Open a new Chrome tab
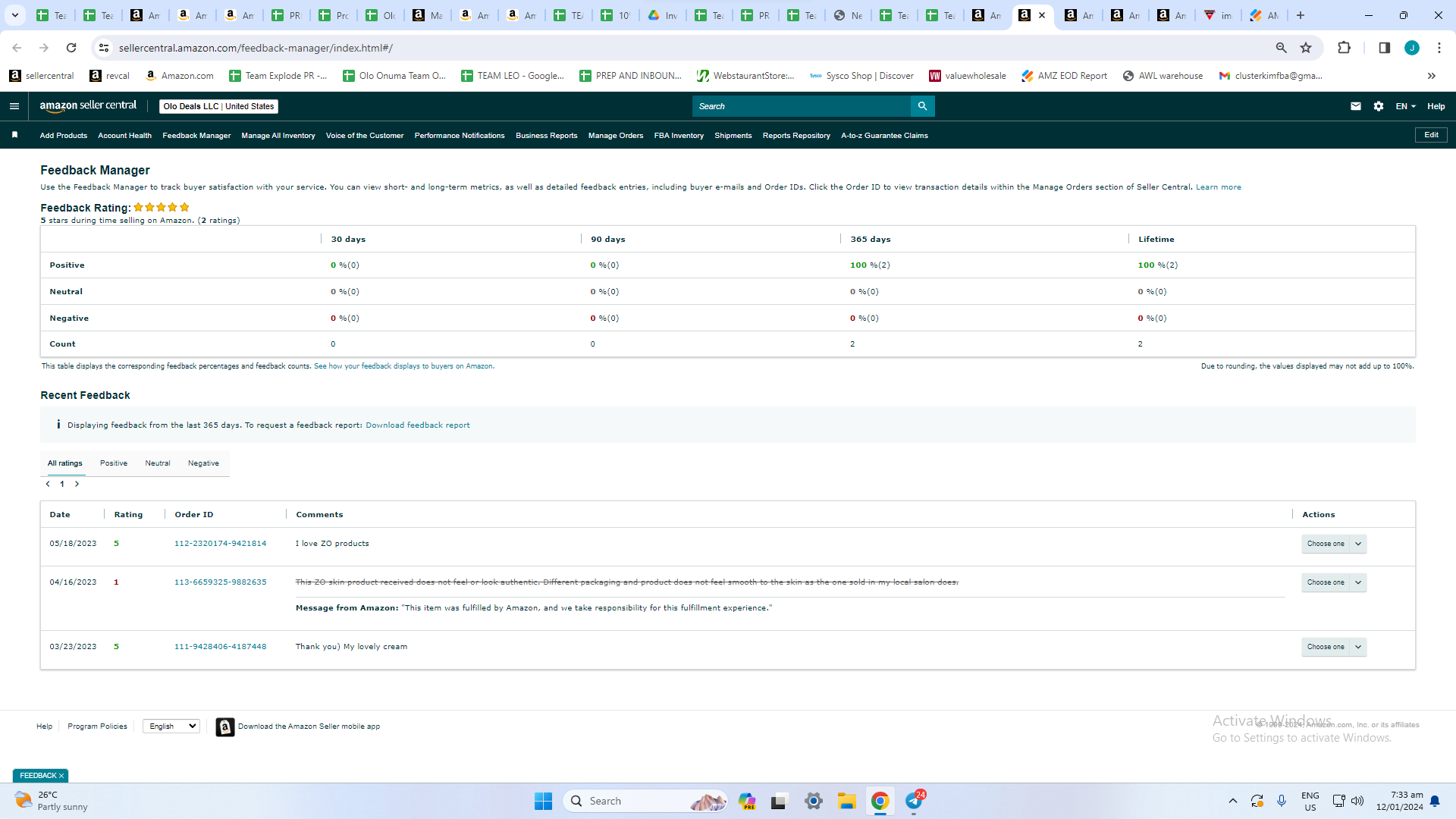This screenshot has width=1456, height=819. pyautogui.click(x=1301, y=15)
